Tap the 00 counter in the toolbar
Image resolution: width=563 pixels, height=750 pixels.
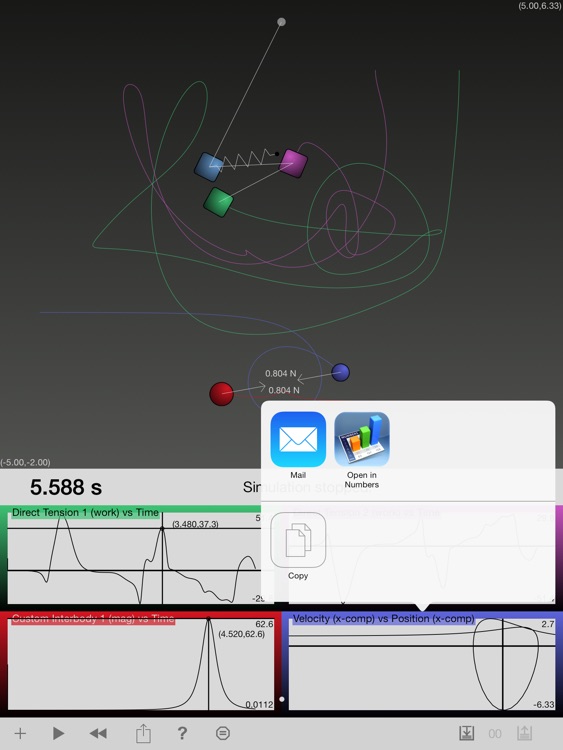(x=495, y=734)
